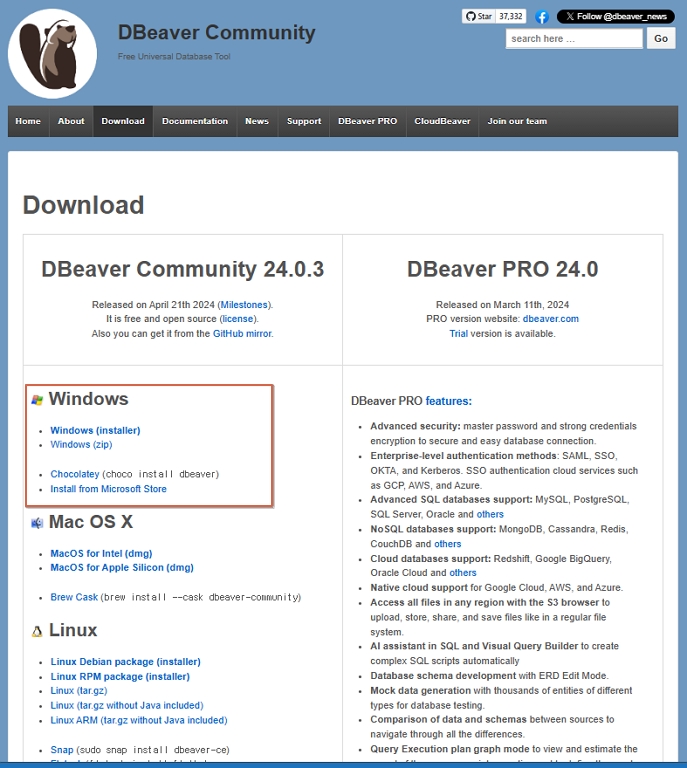Image resolution: width=687 pixels, height=768 pixels.
Task: Click the Windows logo icon
Action: pos(37,400)
